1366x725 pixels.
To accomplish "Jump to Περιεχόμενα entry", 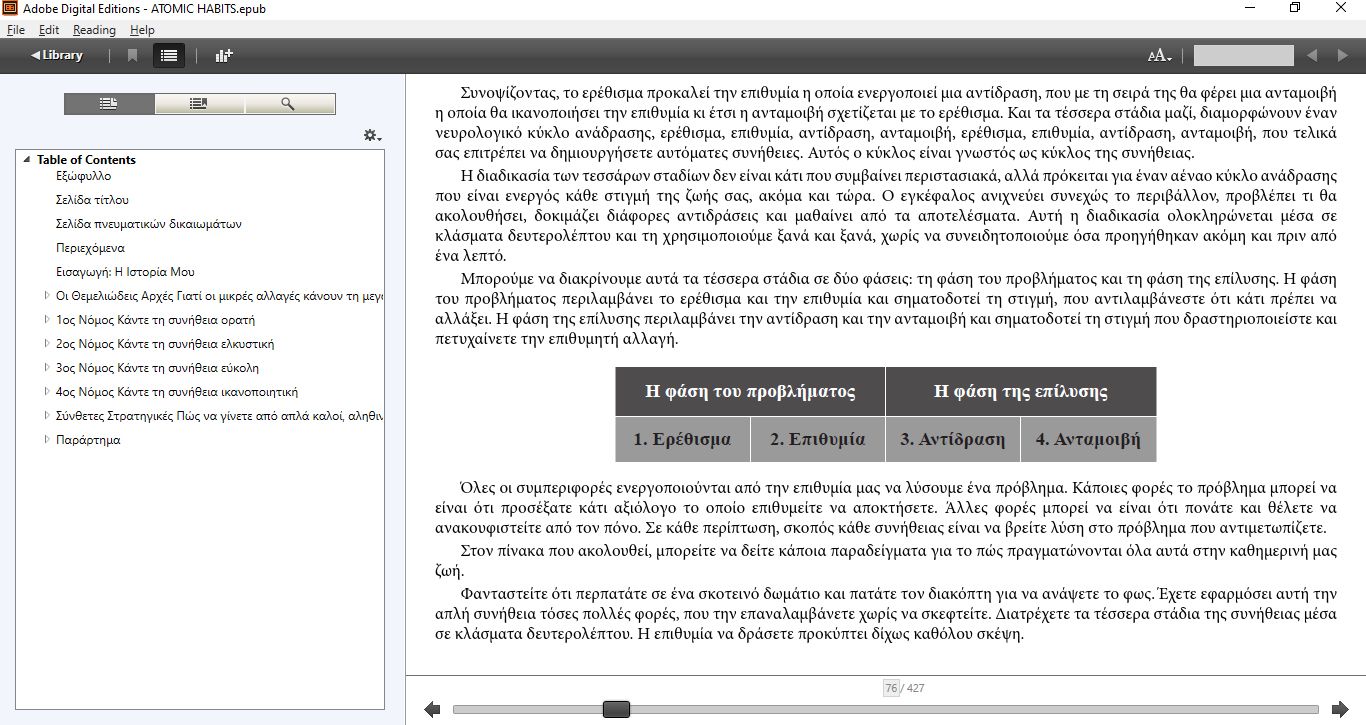I will coord(90,248).
